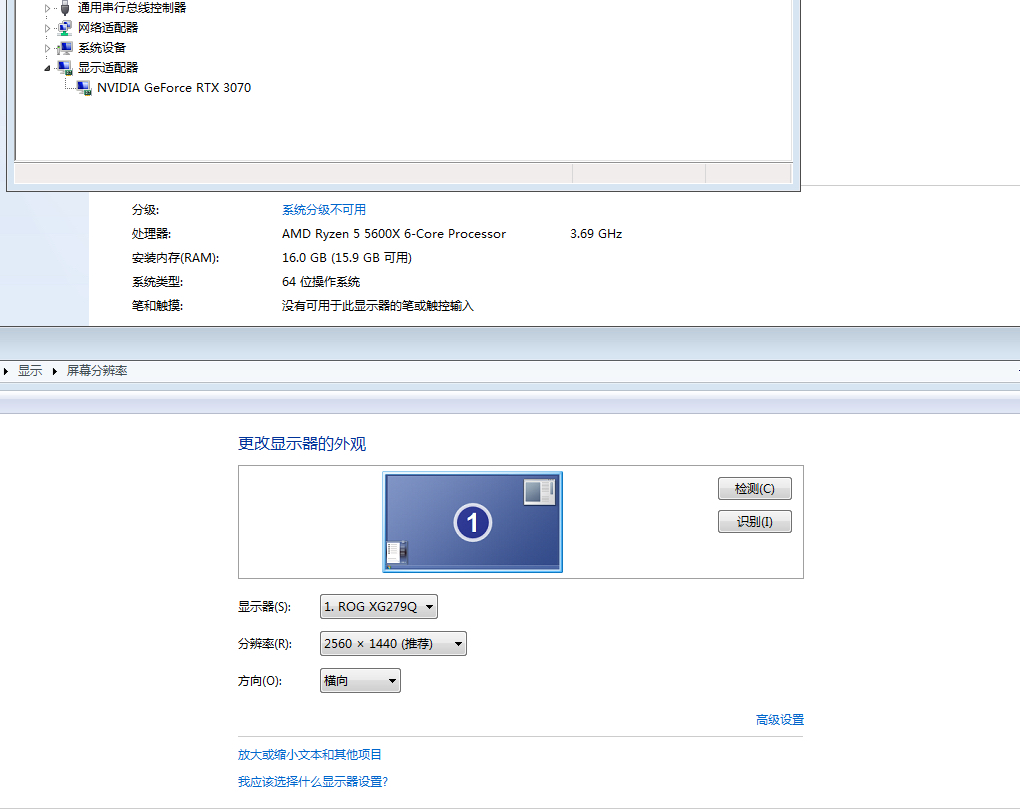Expand the 网络适配器 tree branch
Image resolution: width=1020 pixels, height=811 pixels.
(x=48, y=27)
